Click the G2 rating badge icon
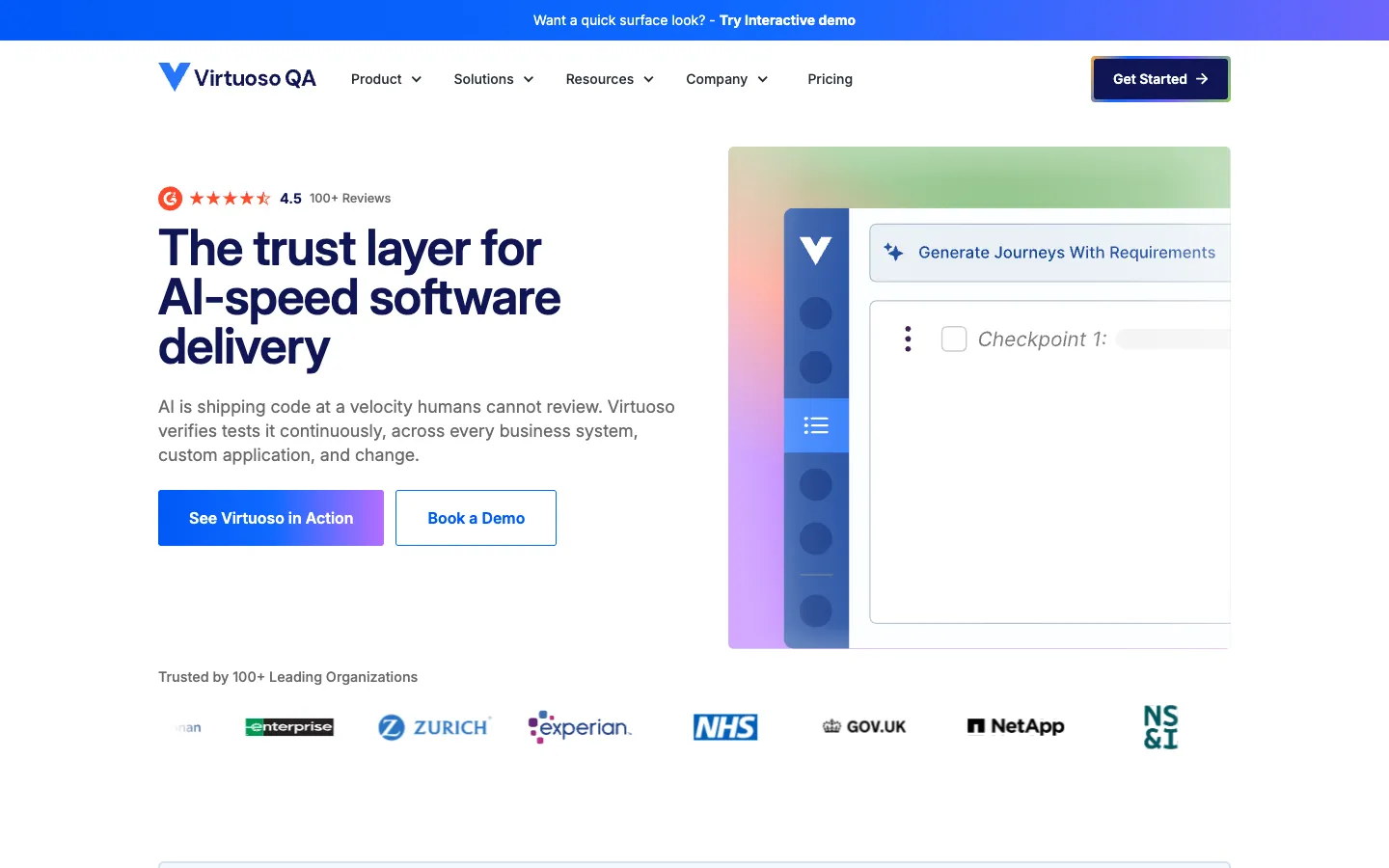The height and width of the screenshot is (868, 1389). tap(171, 199)
